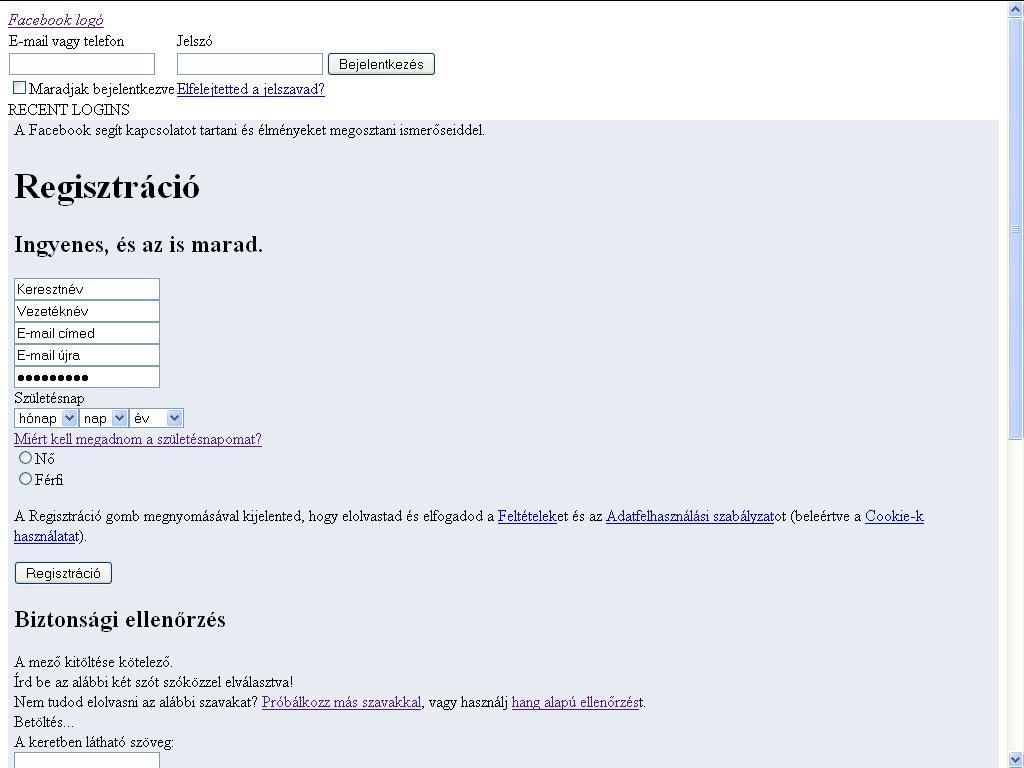Click the scrollbar down arrow
The image size is (1024, 768).
coord(1016,759)
